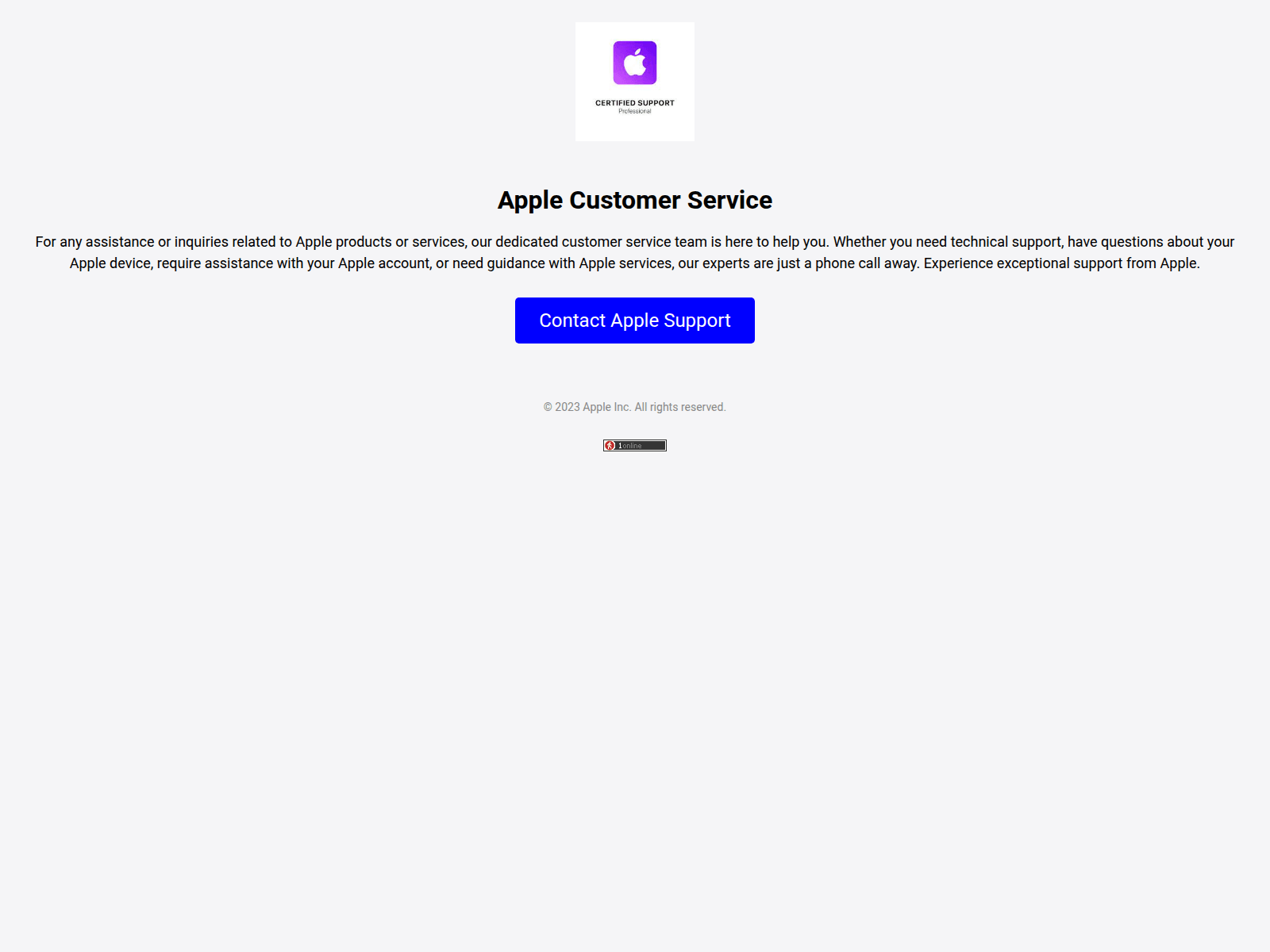1270x952 pixels.
Task: Click the 'CERTIFIED SUPPORT' caption text
Action: (x=635, y=103)
